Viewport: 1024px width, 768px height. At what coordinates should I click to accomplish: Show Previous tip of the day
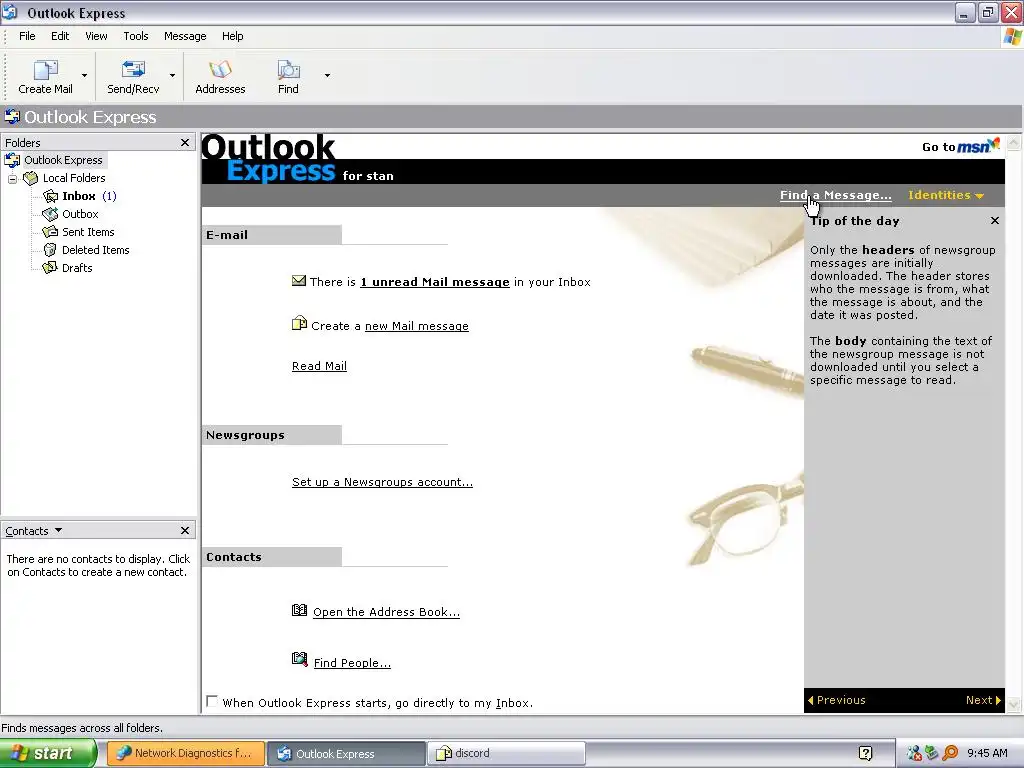tap(837, 700)
